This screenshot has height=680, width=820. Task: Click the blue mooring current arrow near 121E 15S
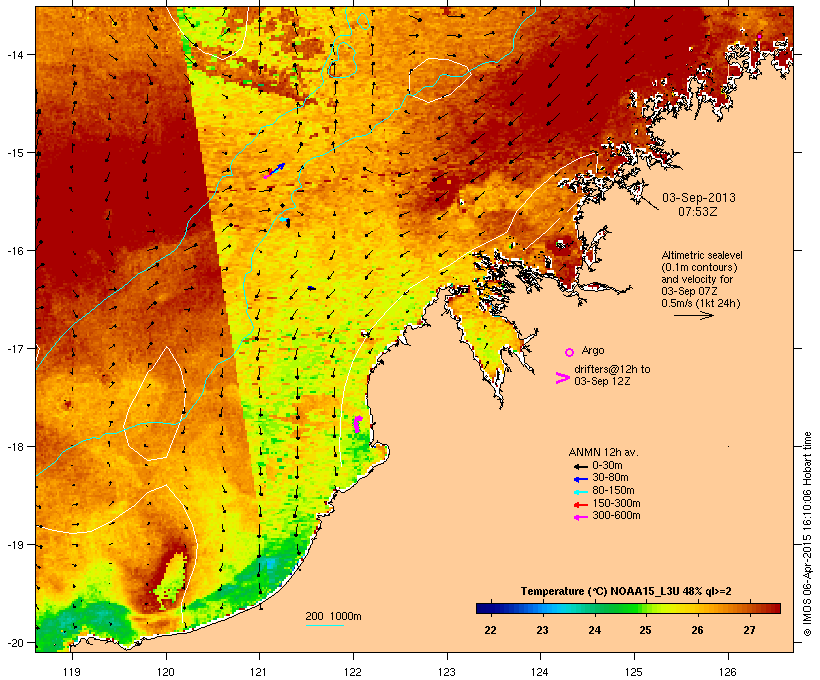tap(277, 169)
